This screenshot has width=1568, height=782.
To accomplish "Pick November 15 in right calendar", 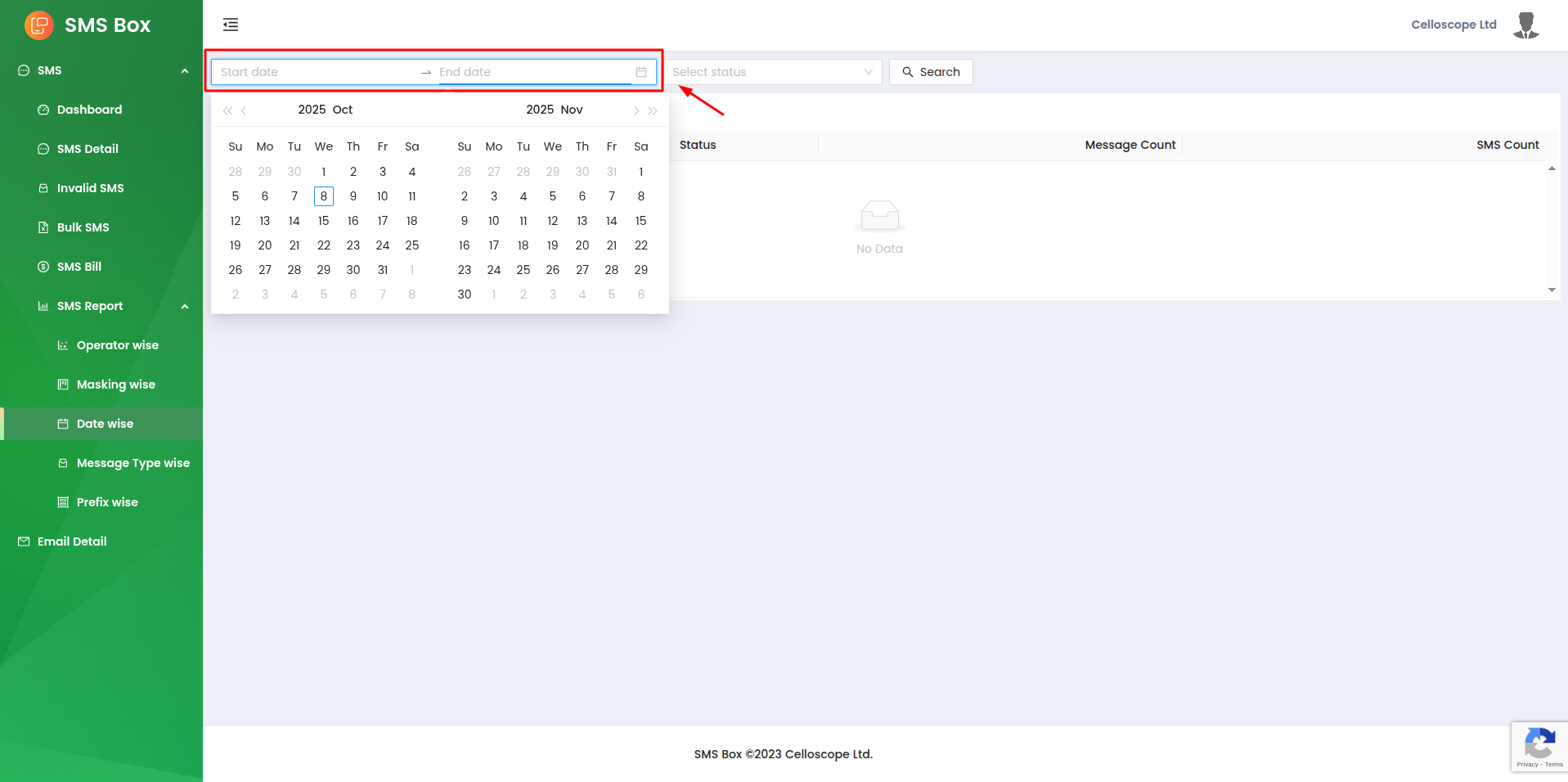I will coord(640,221).
